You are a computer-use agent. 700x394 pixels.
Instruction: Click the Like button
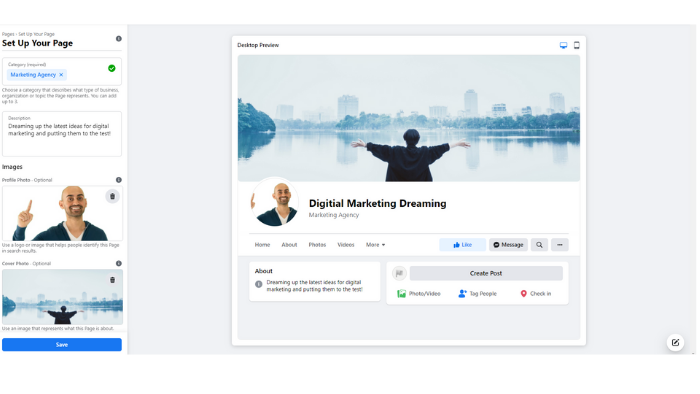462,245
